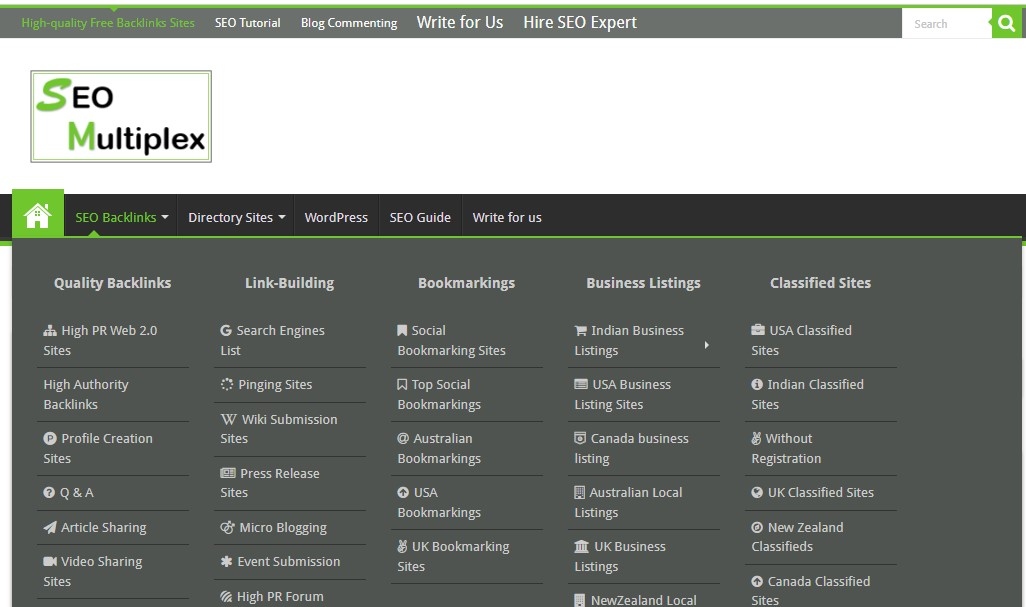Click the Quality Backlinks column heading
This screenshot has width=1026, height=607.
pos(113,283)
